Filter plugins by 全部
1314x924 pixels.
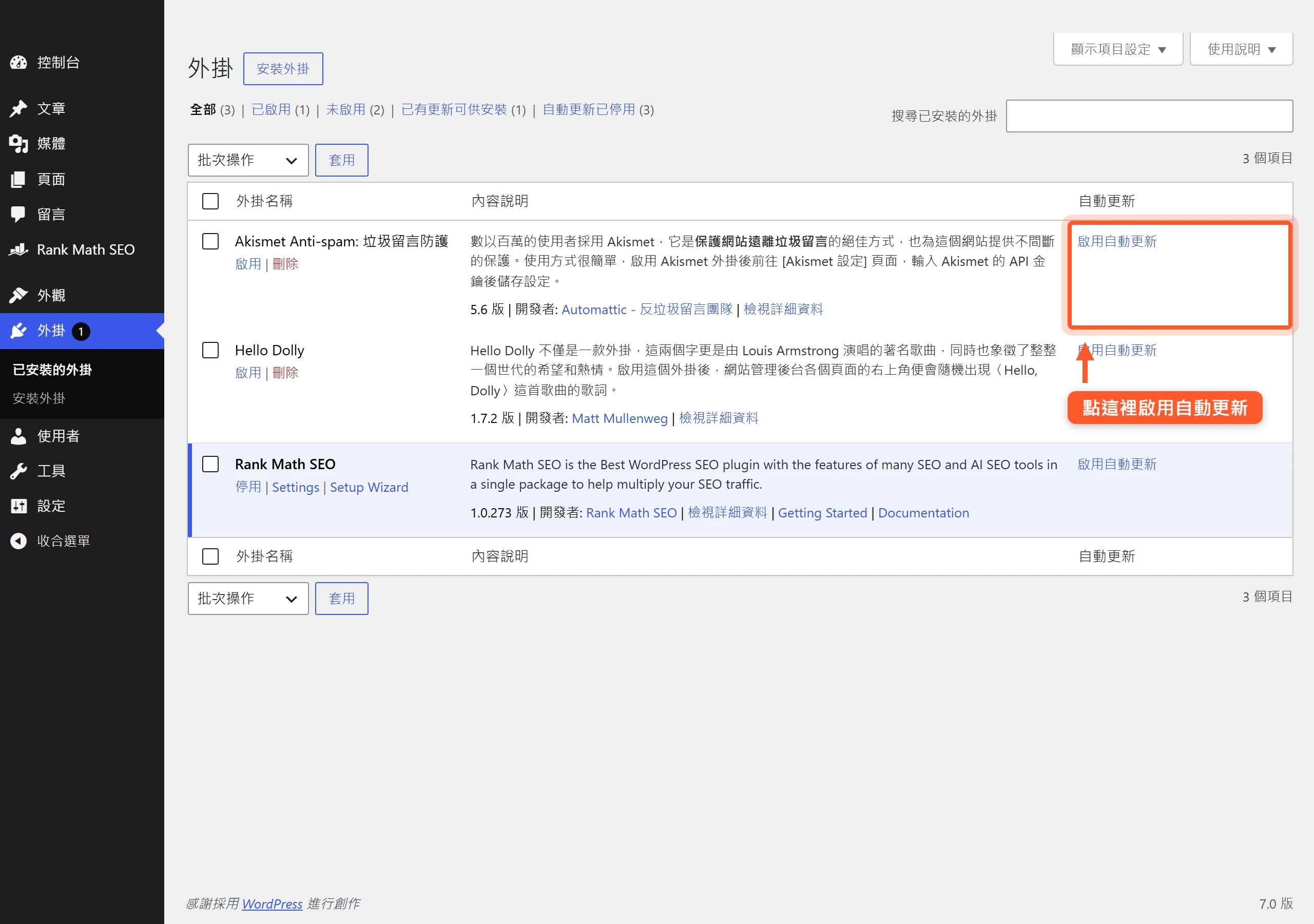[203, 109]
